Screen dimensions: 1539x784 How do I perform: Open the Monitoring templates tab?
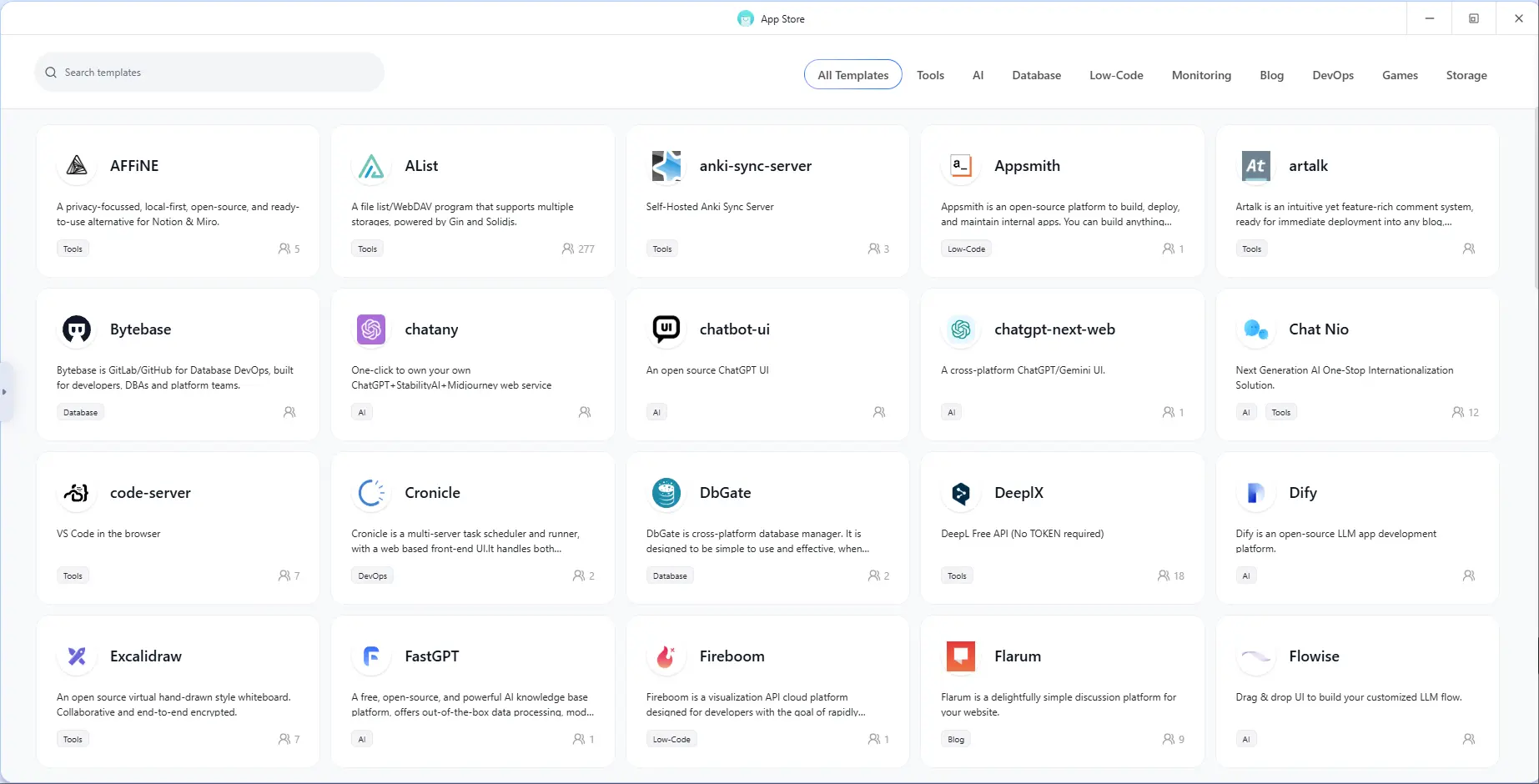(1200, 75)
